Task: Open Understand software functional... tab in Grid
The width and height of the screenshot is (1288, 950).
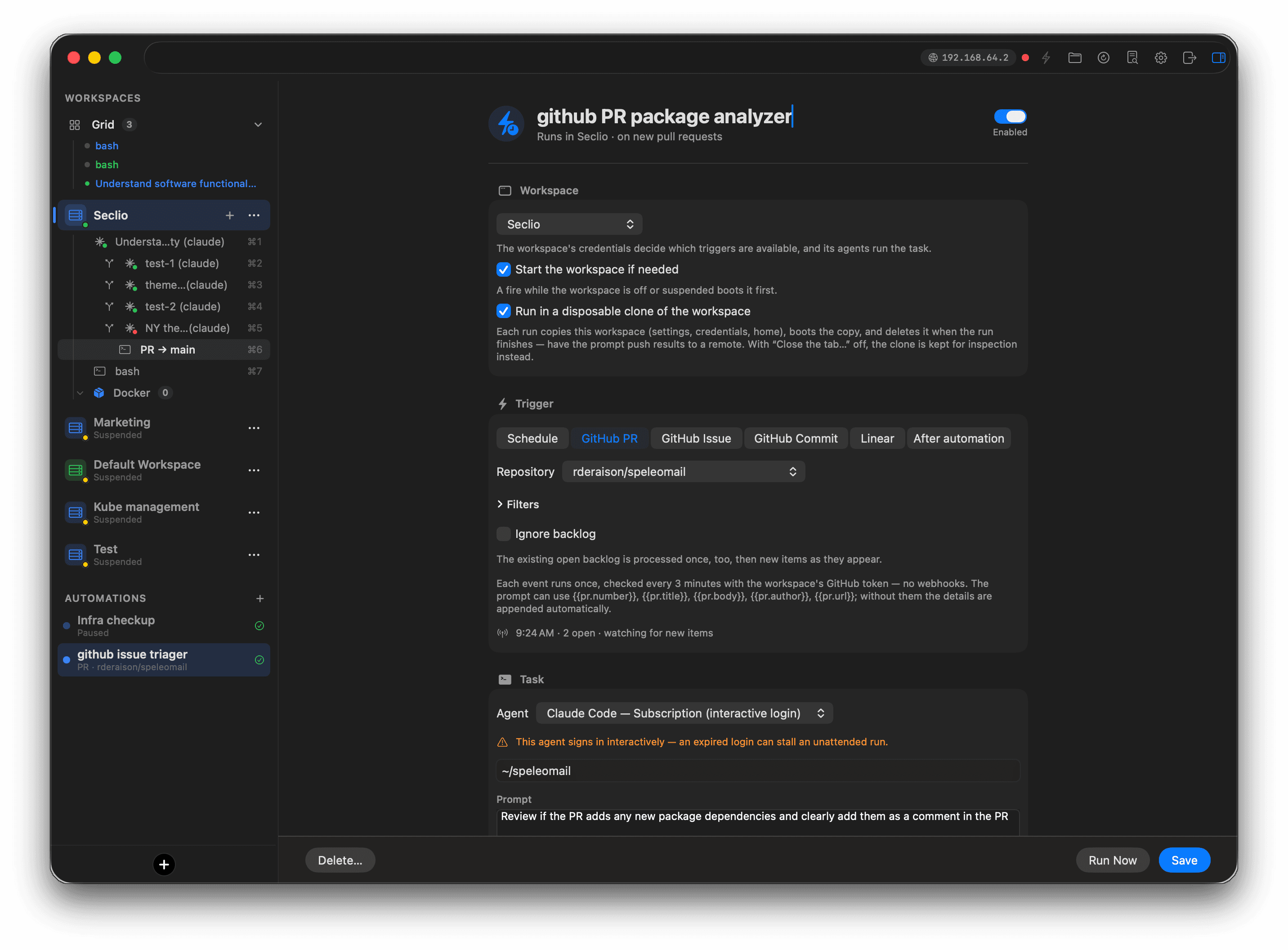Action: (175, 184)
